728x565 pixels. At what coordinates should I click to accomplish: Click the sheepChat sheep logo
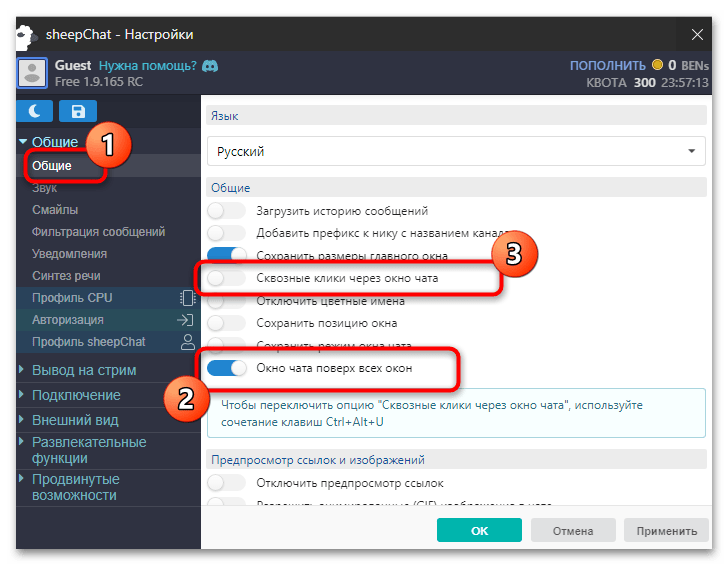click(x=26, y=36)
